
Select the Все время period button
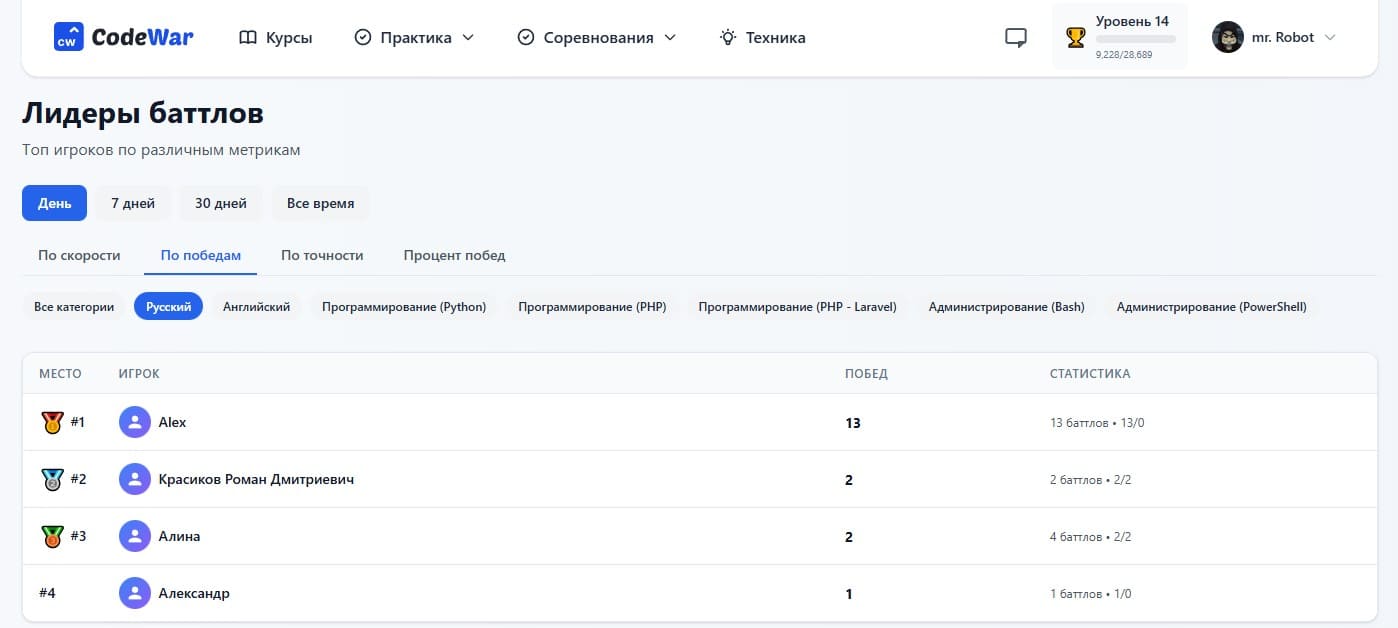320,202
